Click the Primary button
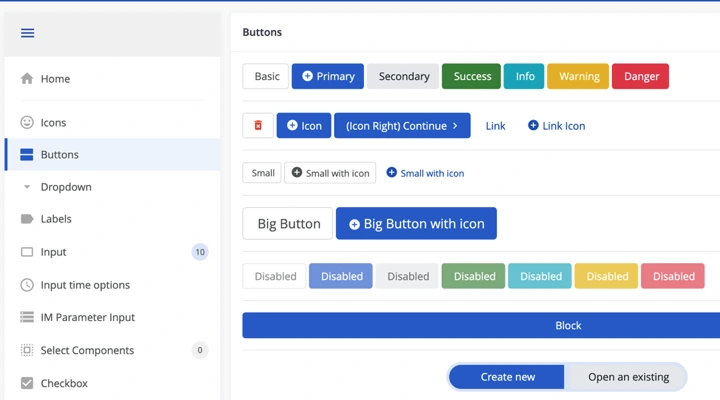 pos(328,76)
